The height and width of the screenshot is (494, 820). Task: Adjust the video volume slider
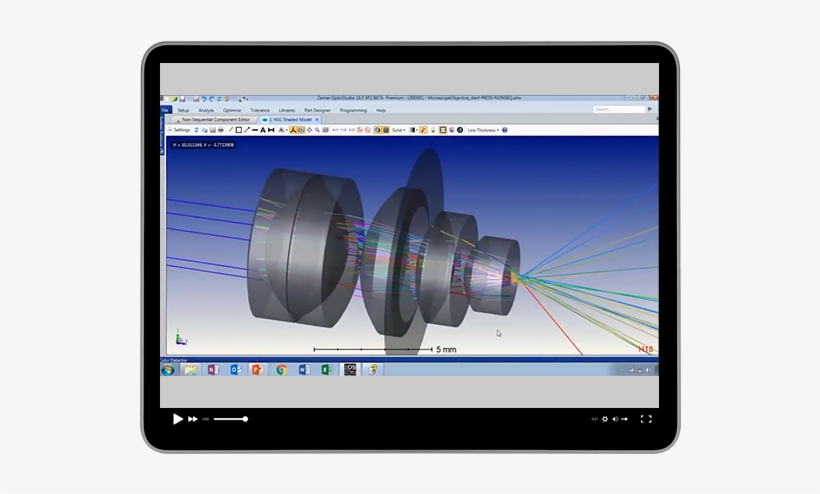point(624,419)
